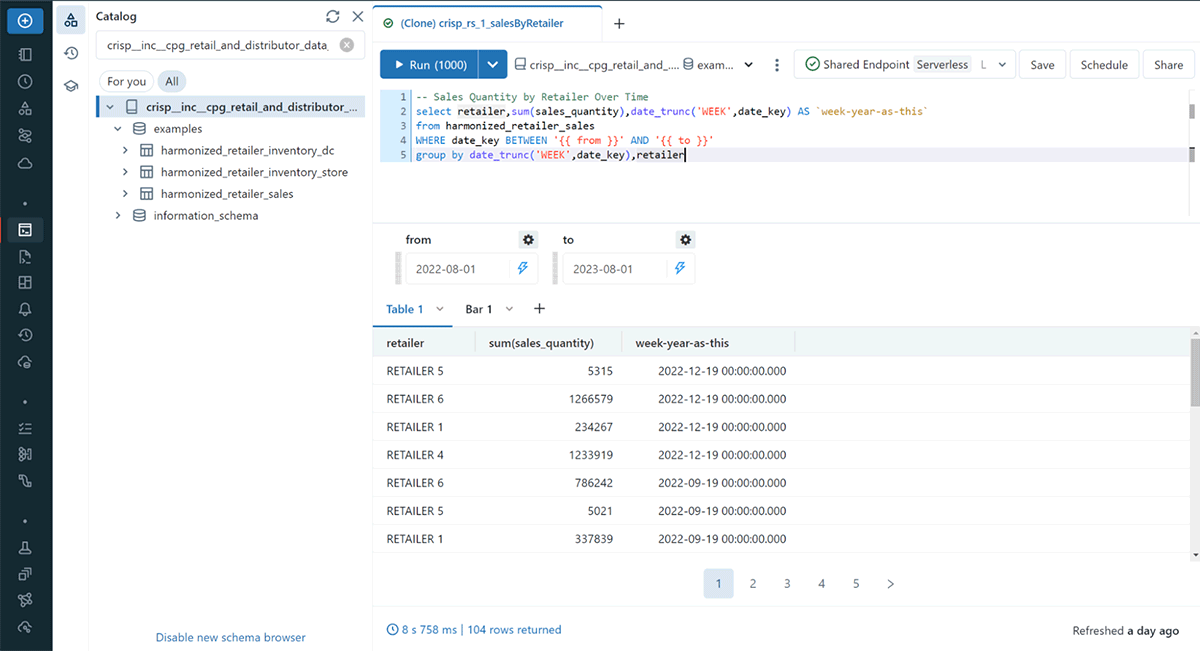
Task: Select the 'For you' filter
Action: click(126, 82)
